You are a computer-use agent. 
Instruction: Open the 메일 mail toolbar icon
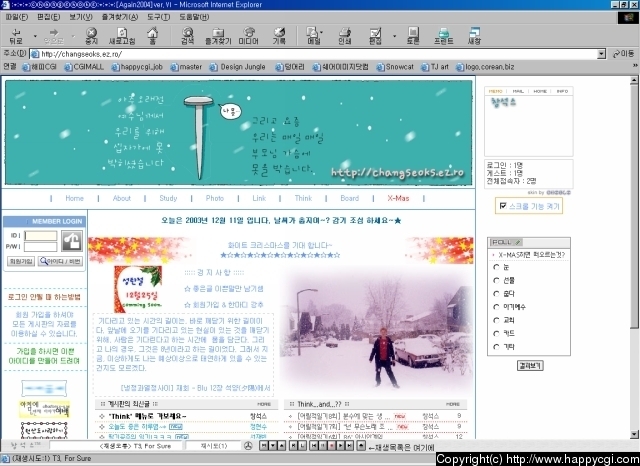click(x=313, y=36)
